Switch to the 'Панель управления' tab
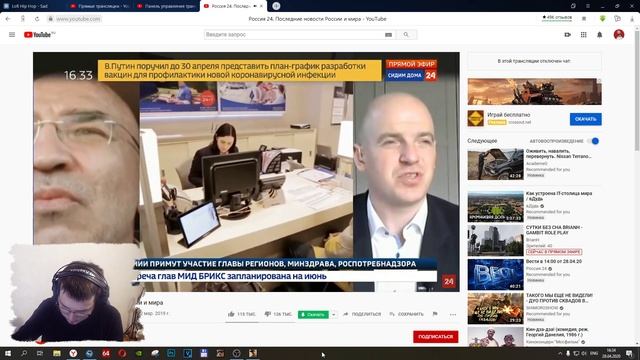 click(x=166, y=6)
